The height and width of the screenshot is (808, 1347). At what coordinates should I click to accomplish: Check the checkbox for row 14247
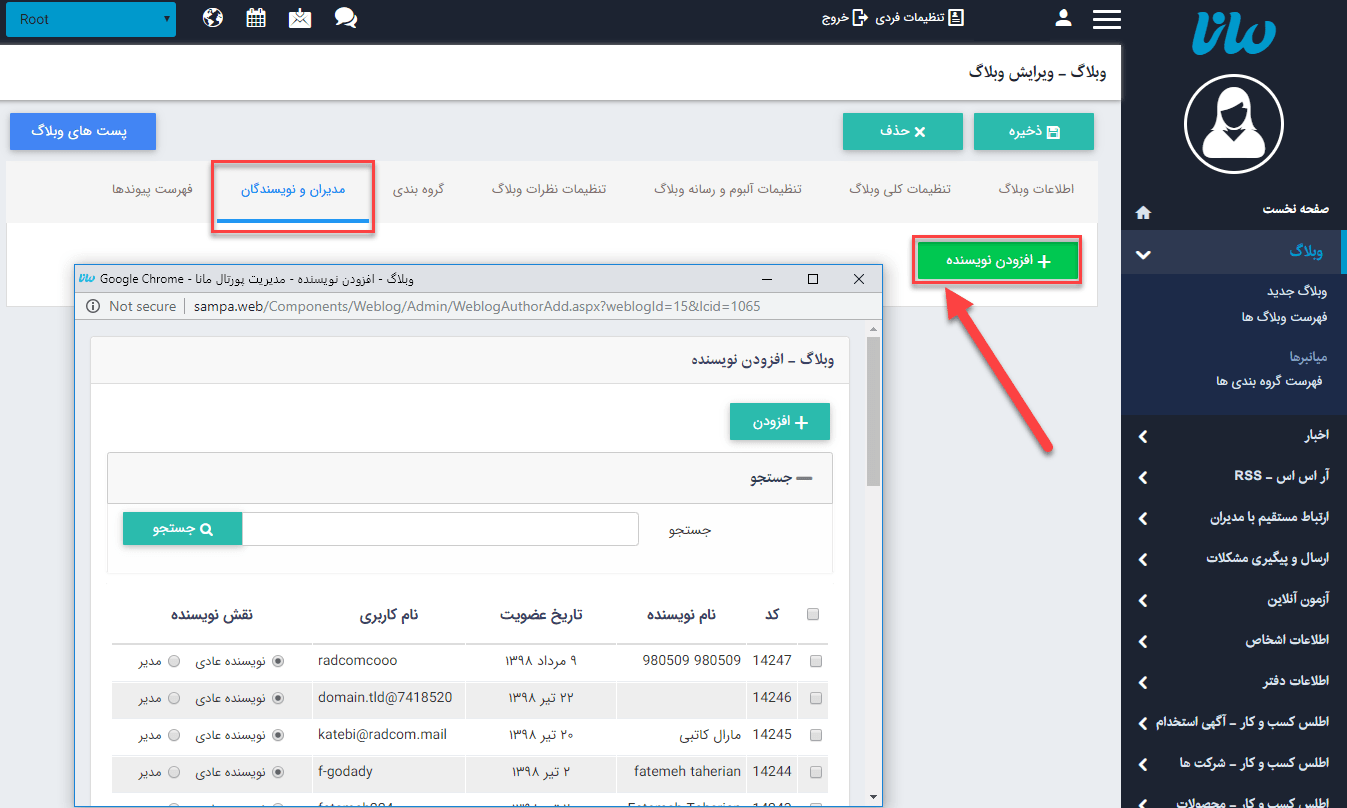[815, 661]
